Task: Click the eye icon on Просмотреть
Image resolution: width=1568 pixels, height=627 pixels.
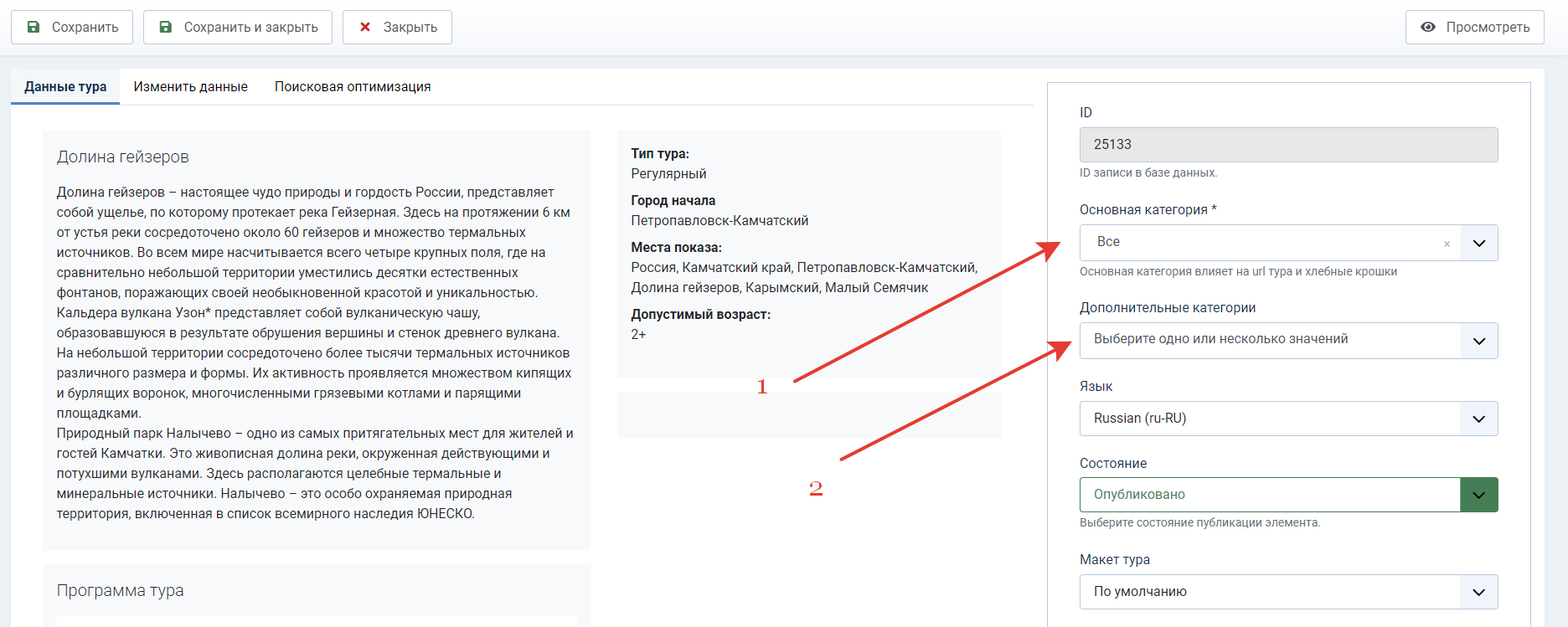Action: pos(1428,27)
